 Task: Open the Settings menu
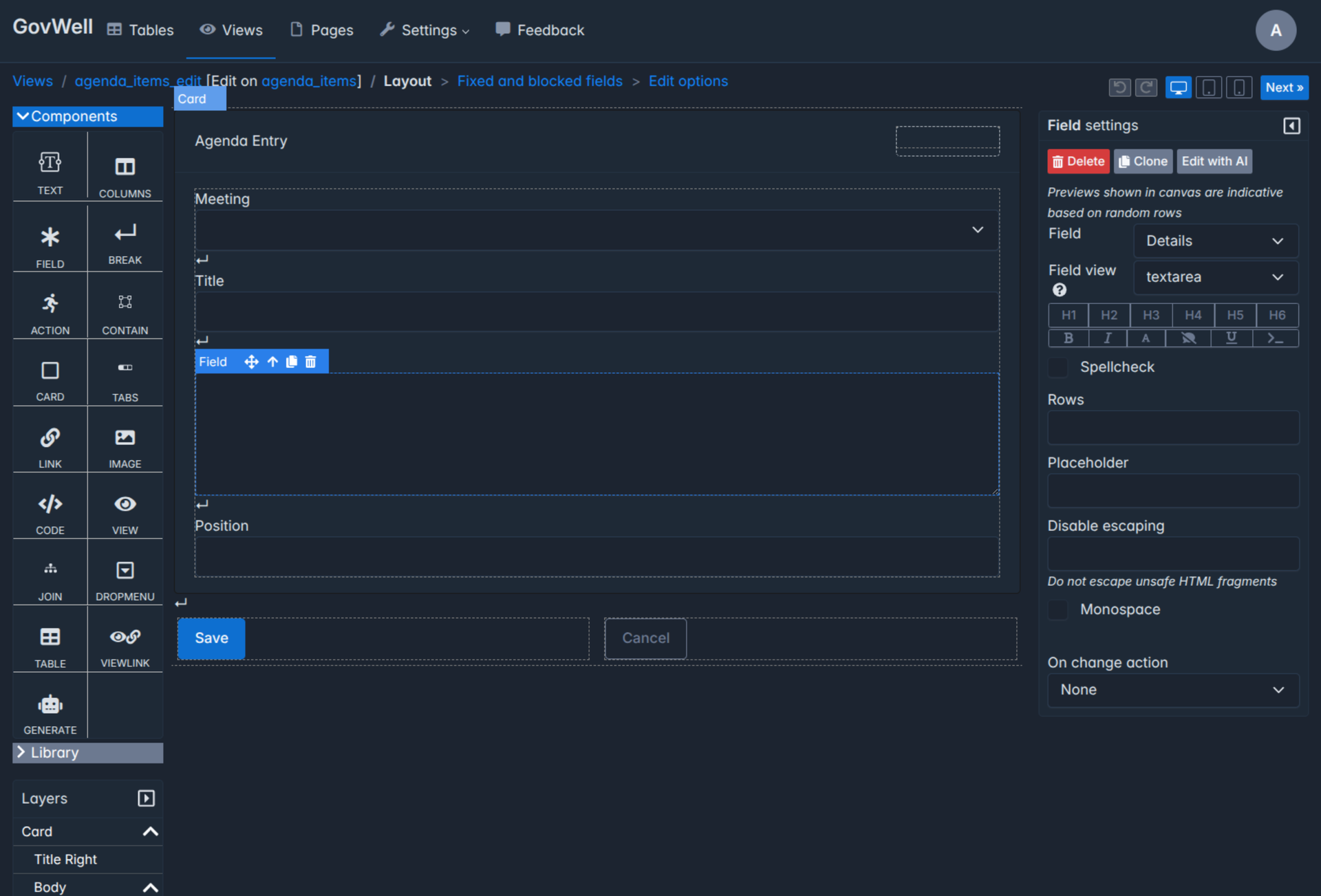click(x=425, y=30)
